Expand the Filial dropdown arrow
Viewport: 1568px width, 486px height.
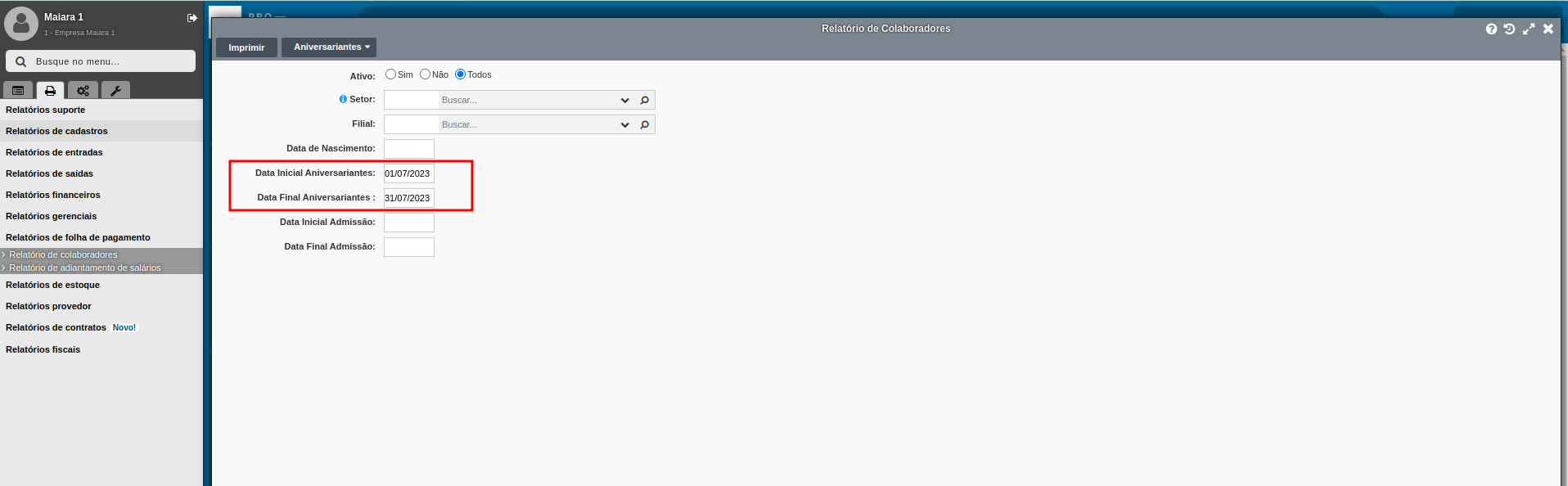625,124
